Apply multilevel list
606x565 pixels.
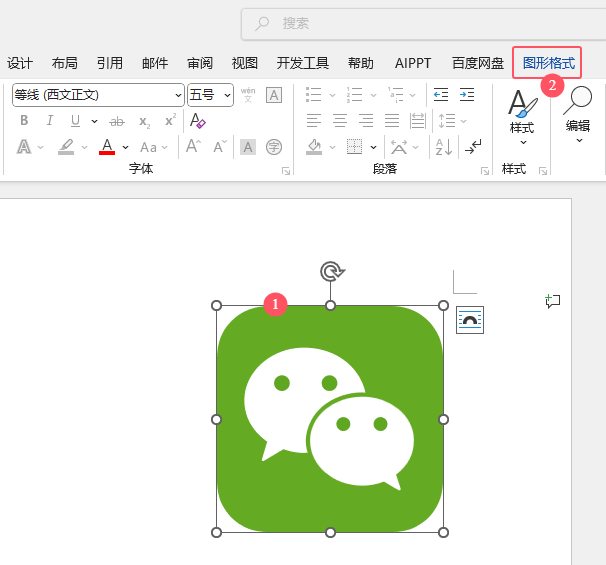coord(396,95)
